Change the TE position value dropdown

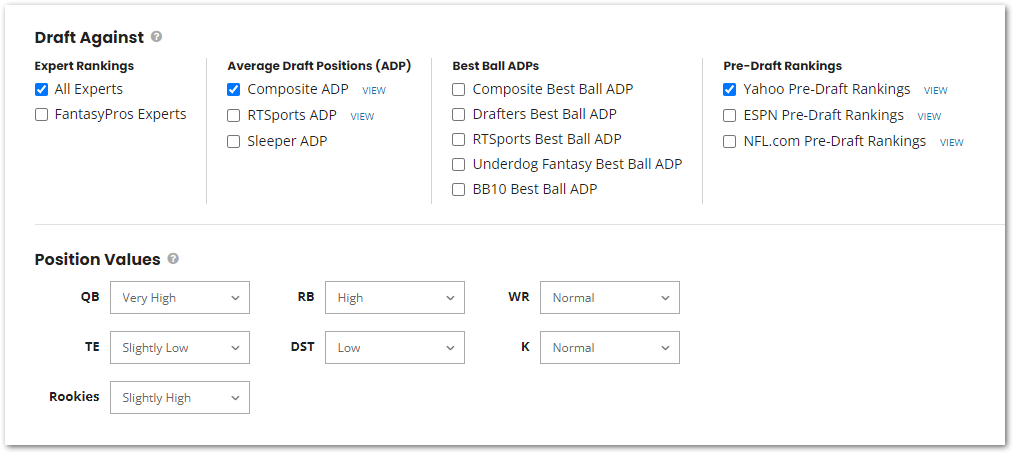(180, 347)
